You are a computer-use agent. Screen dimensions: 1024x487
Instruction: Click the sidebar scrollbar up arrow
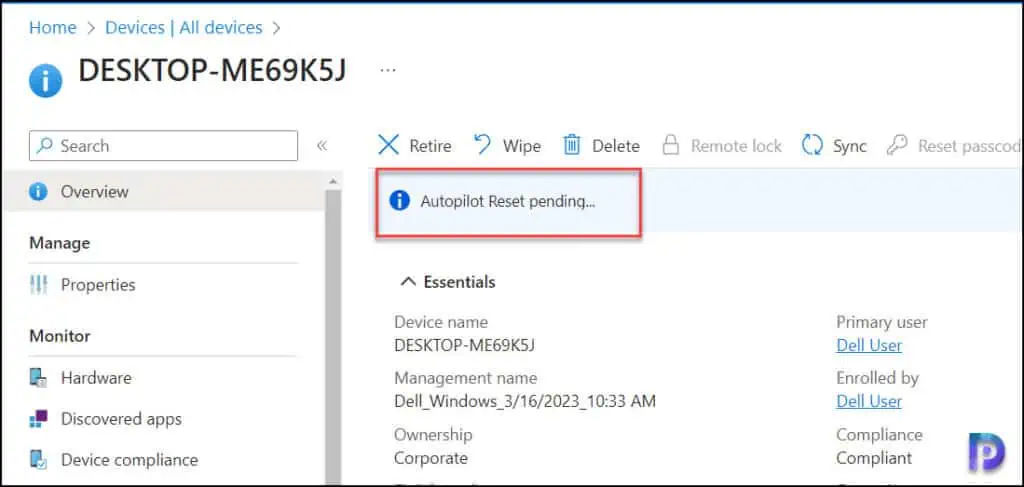(x=333, y=180)
